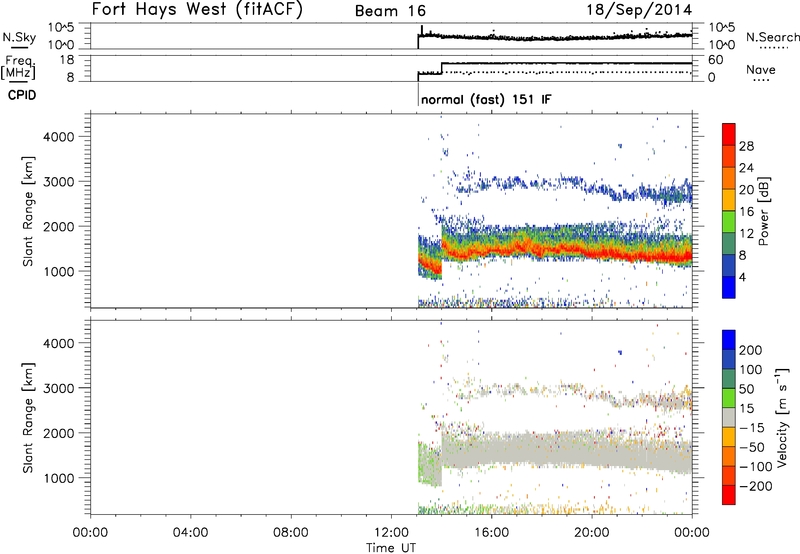
Task: Click the '20:00' time tick label
Action: pos(591,533)
